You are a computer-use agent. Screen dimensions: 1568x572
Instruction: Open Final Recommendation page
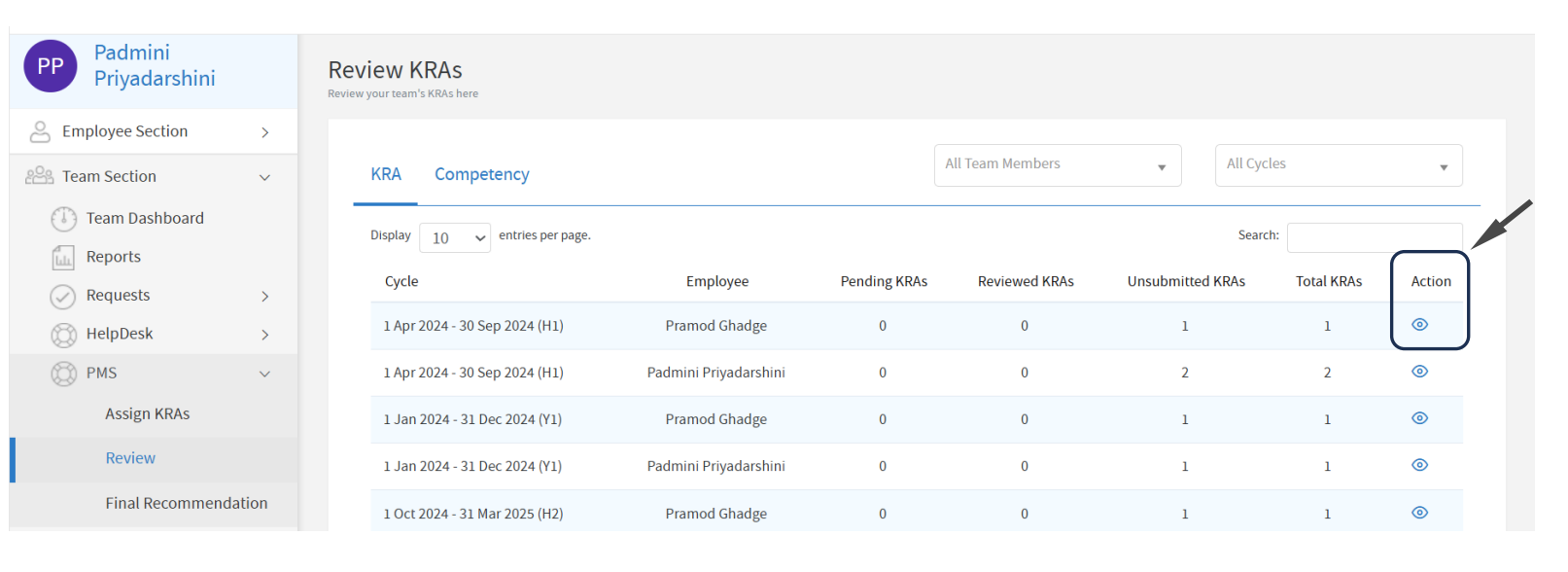[186, 503]
